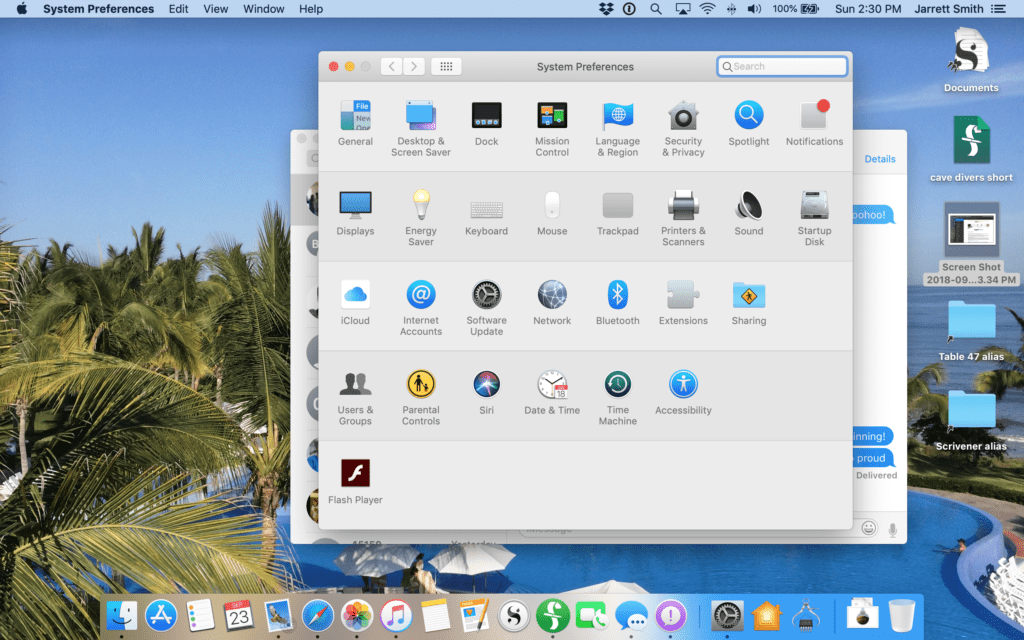Screen dimensions: 1024x640
Task: Open Network preferences
Action: (552, 302)
